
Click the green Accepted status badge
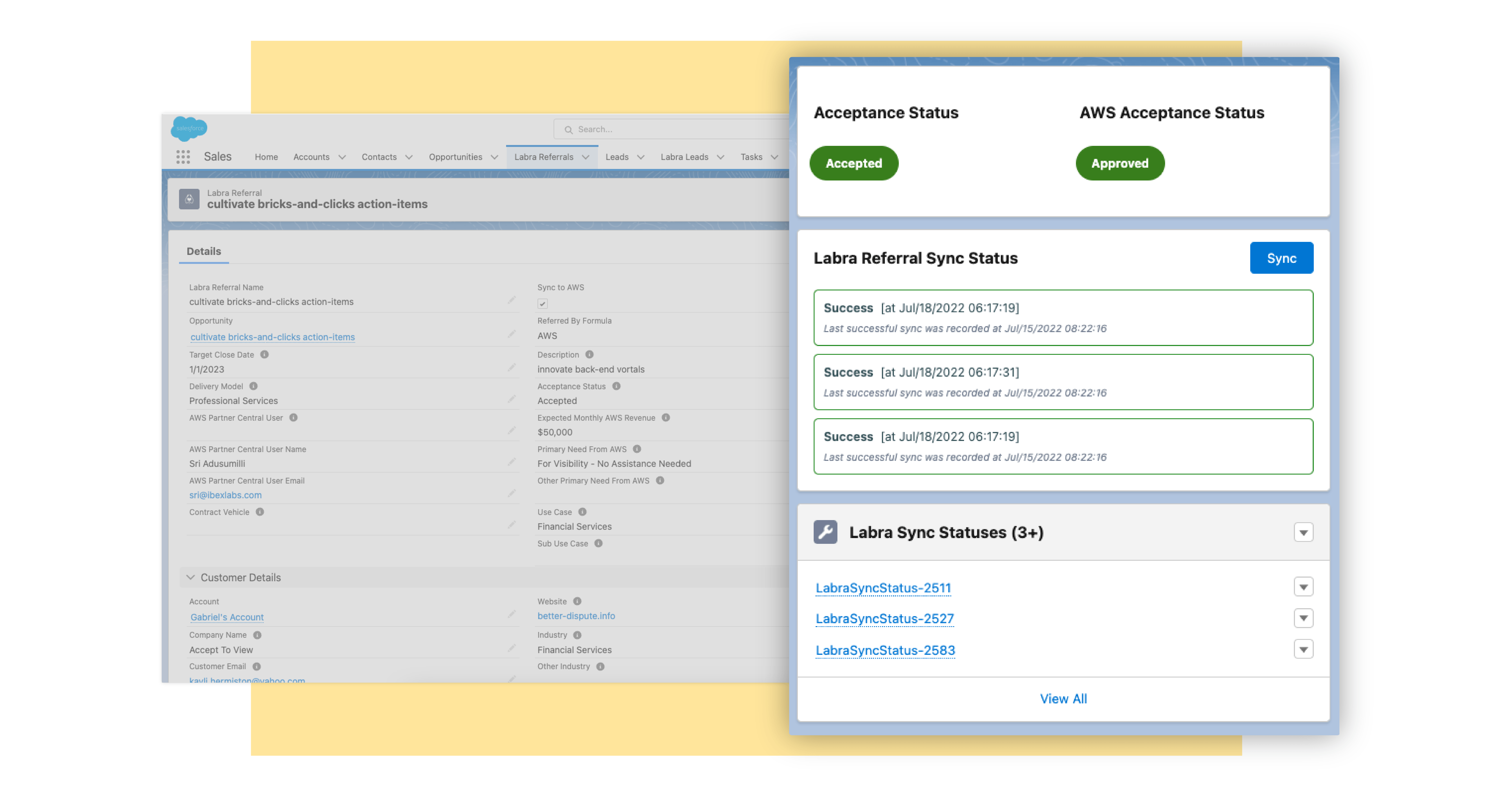[854, 163]
